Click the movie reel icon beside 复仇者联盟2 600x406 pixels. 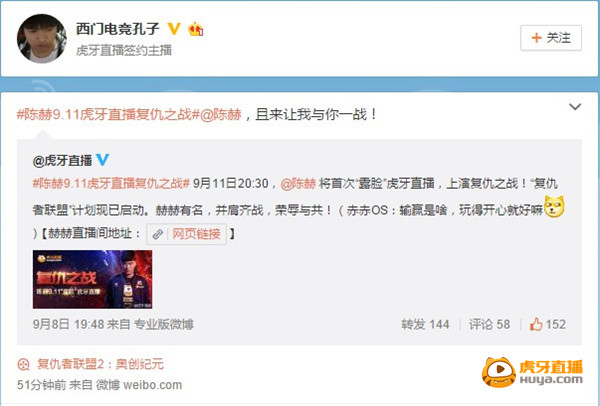23,364
